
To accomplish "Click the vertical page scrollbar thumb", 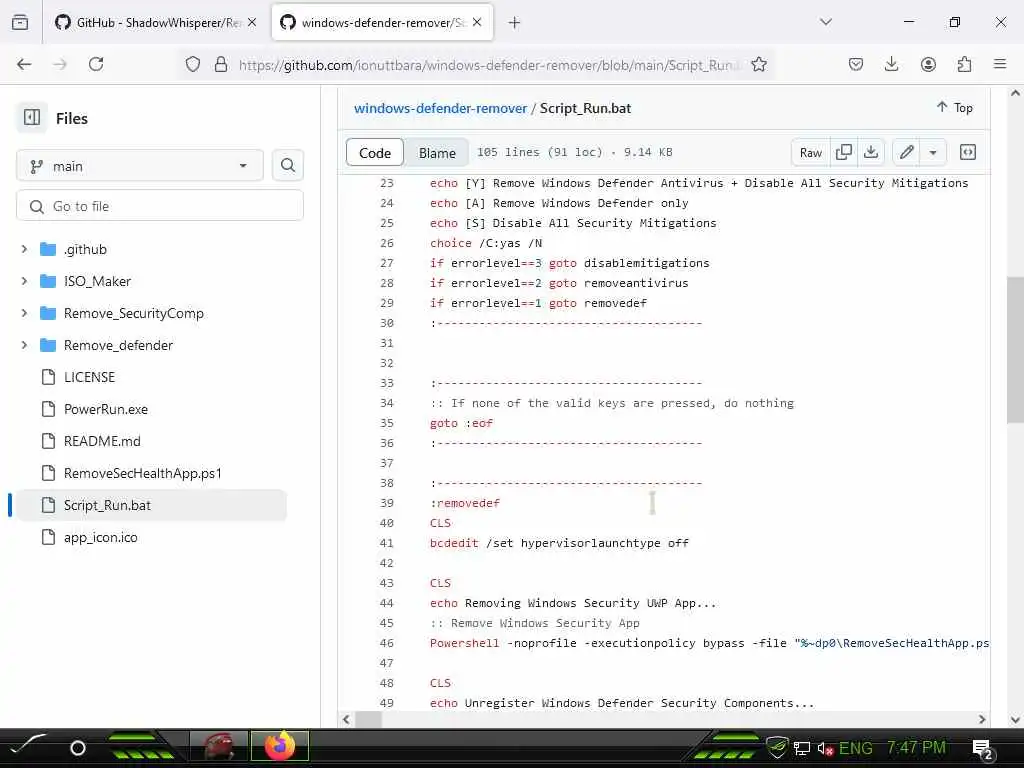I will [x=1015, y=349].
